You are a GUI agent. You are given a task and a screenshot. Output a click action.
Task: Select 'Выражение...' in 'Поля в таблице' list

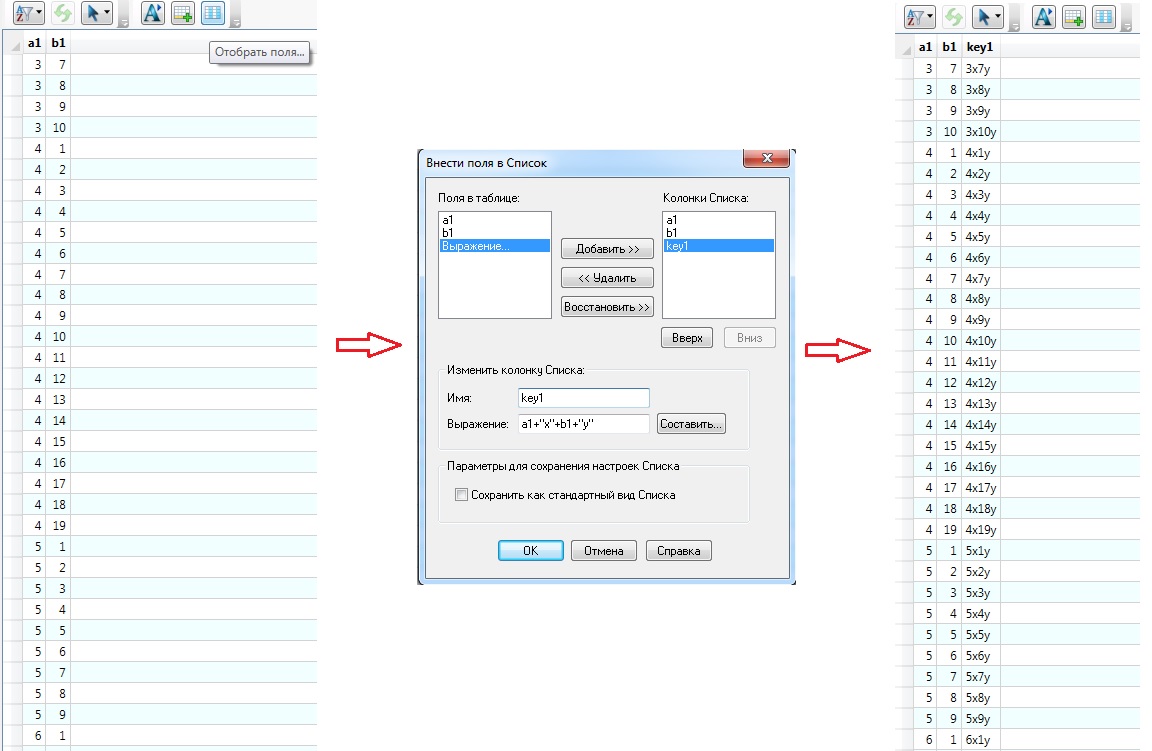click(494, 246)
